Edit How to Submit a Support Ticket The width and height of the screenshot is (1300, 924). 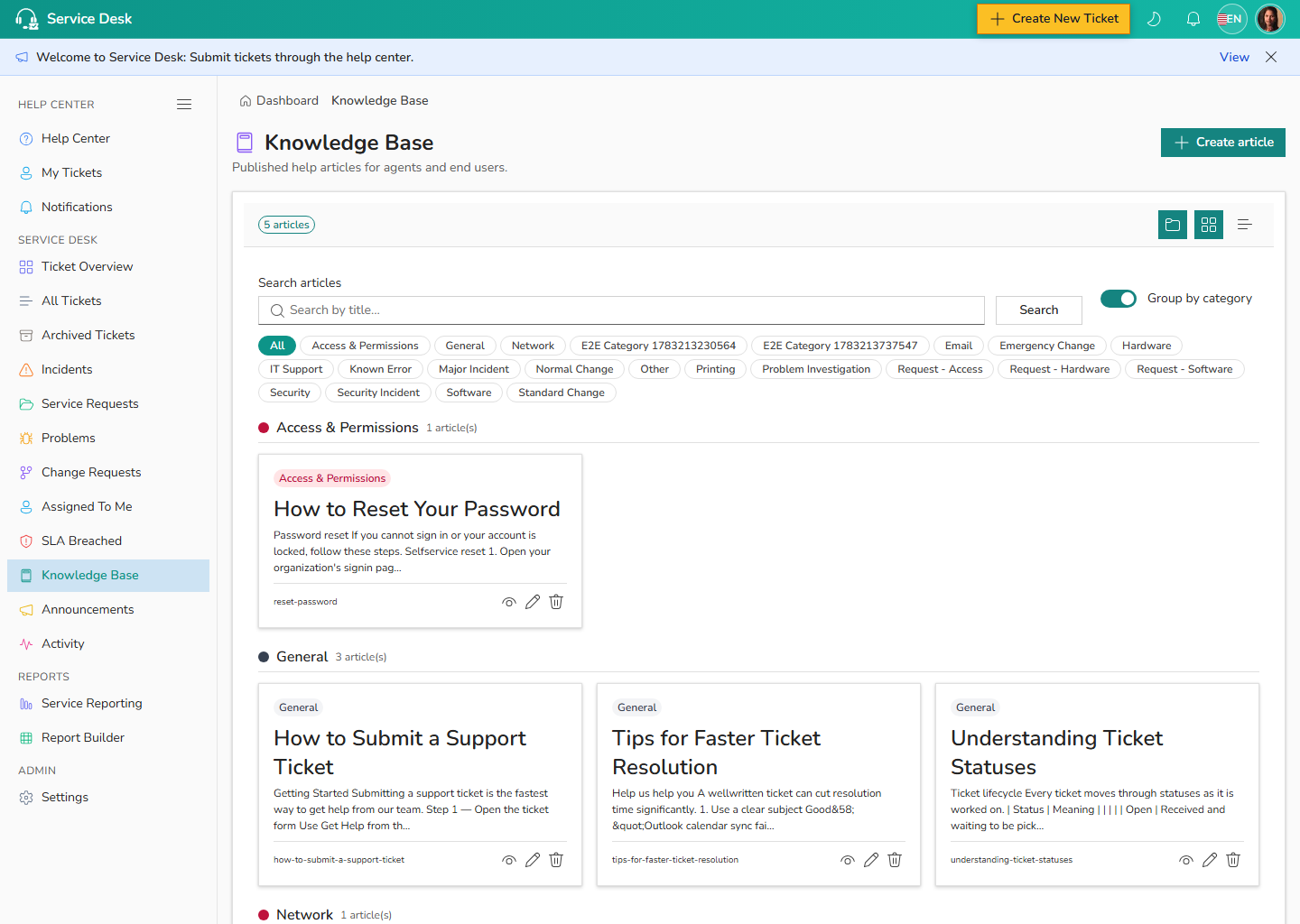click(533, 860)
